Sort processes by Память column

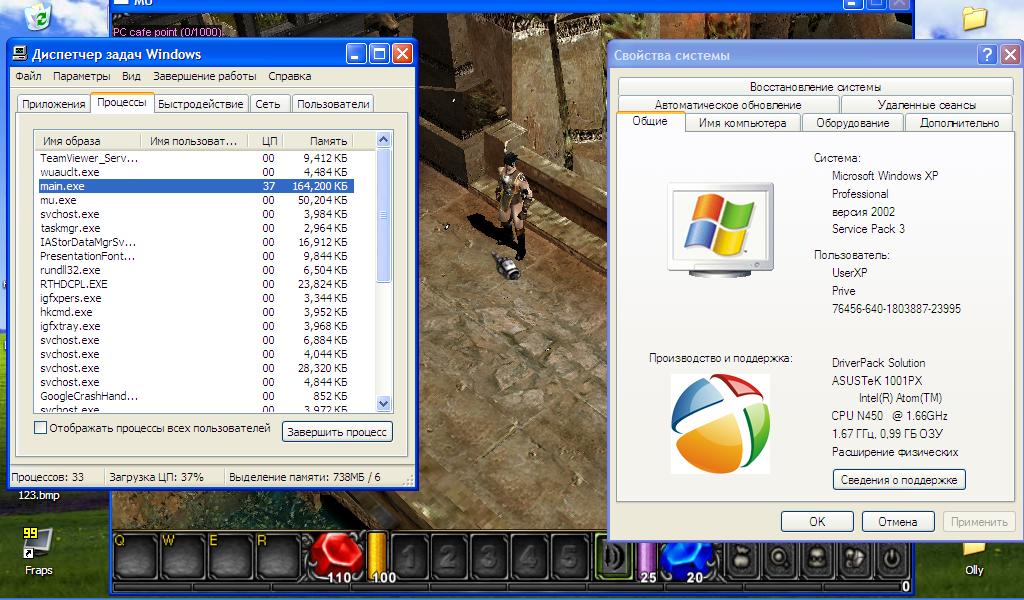320,140
